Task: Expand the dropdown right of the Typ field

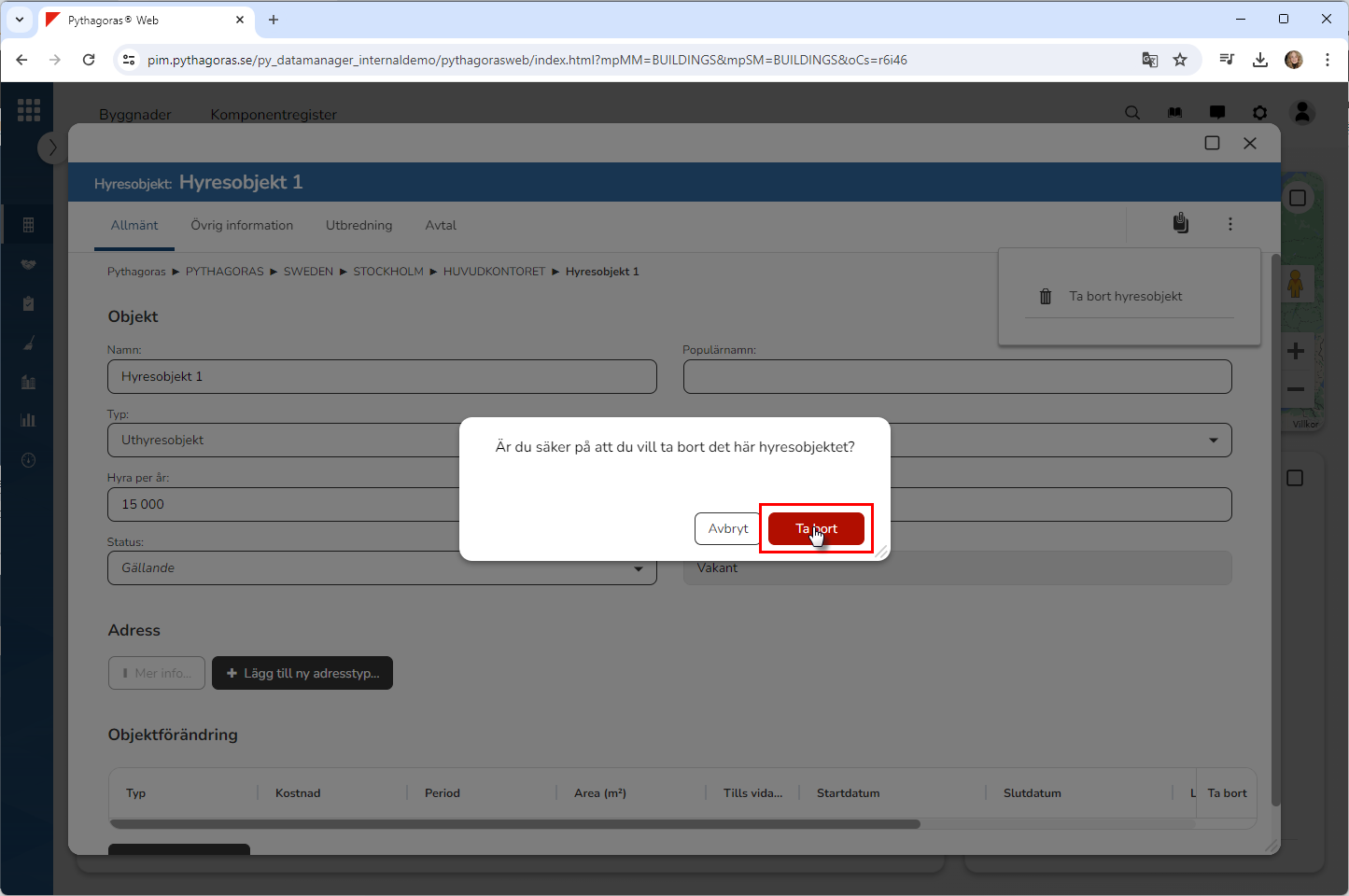Action: point(1213,441)
